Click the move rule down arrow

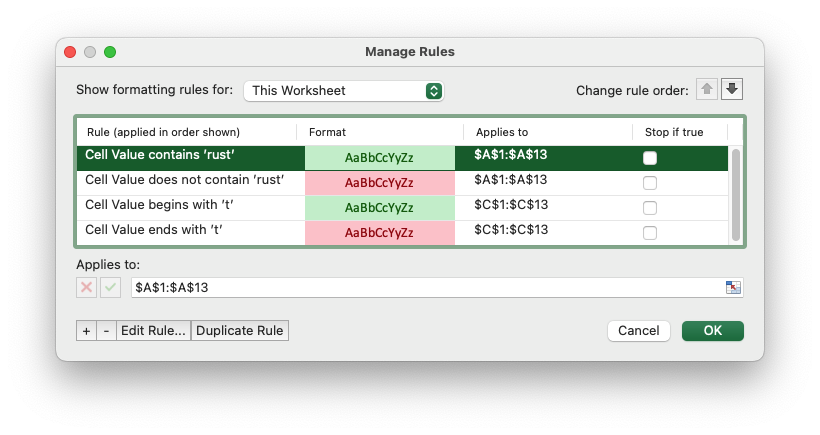pos(732,90)
